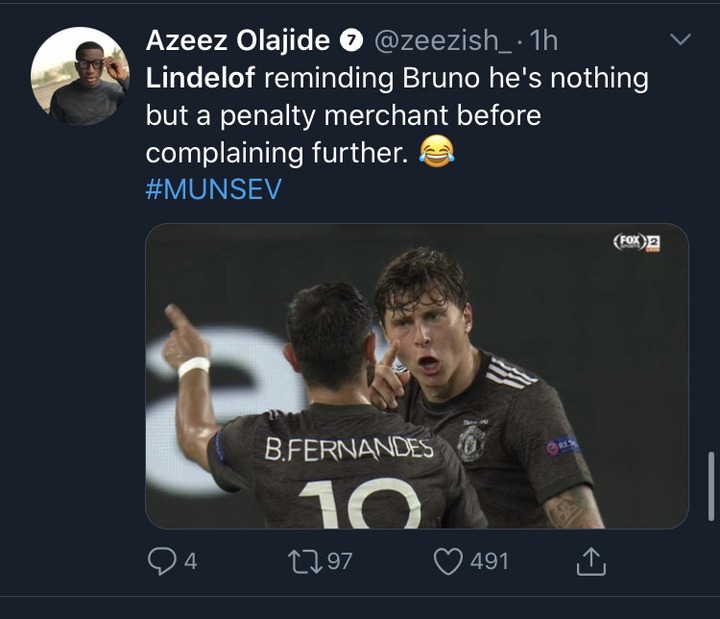
Task: Like the tweet with the heart icon
Action: point(448,562)
